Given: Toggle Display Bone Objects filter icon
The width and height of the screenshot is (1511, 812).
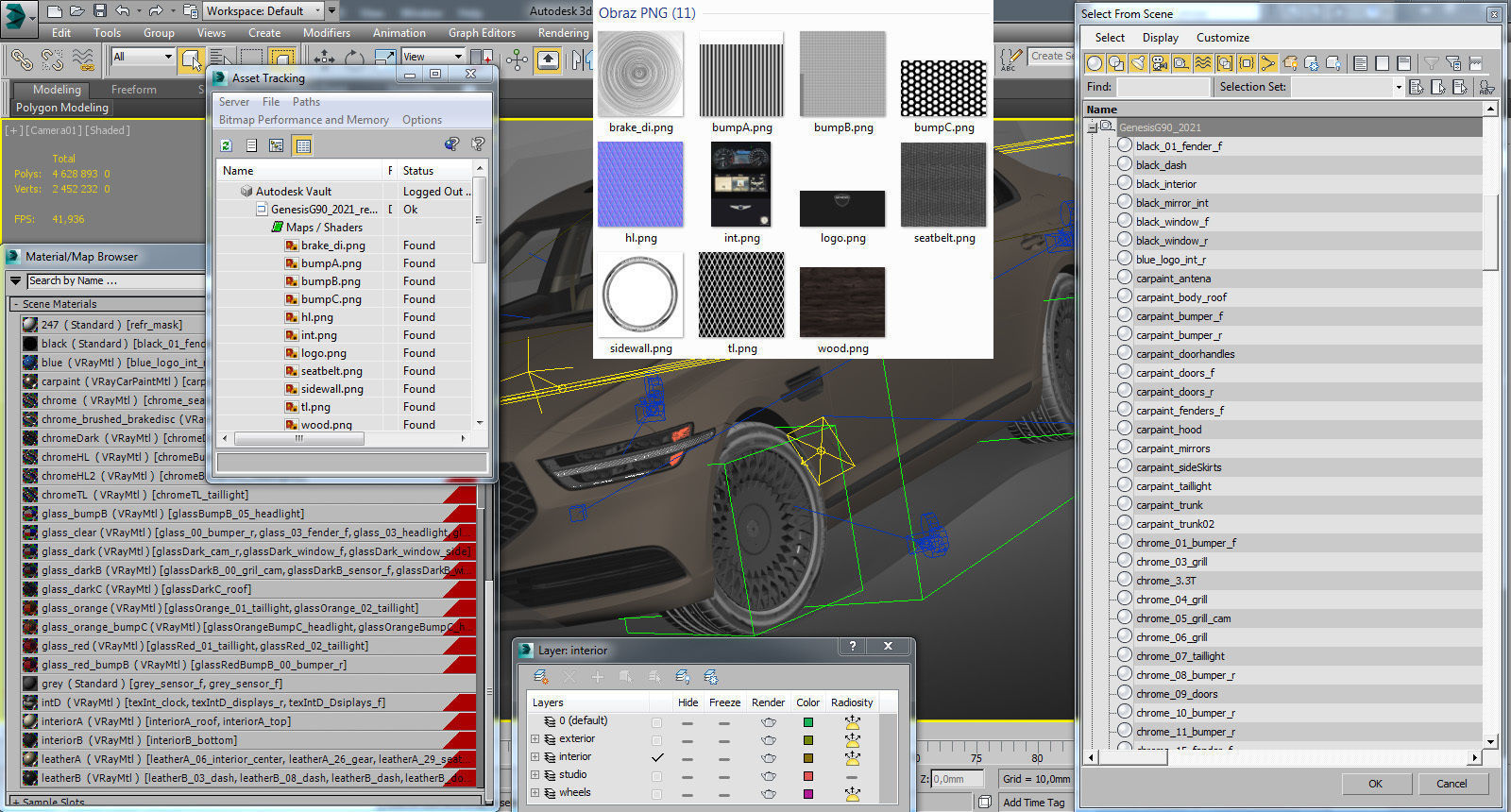Looking at the screenshot, I should point(1268,63).
